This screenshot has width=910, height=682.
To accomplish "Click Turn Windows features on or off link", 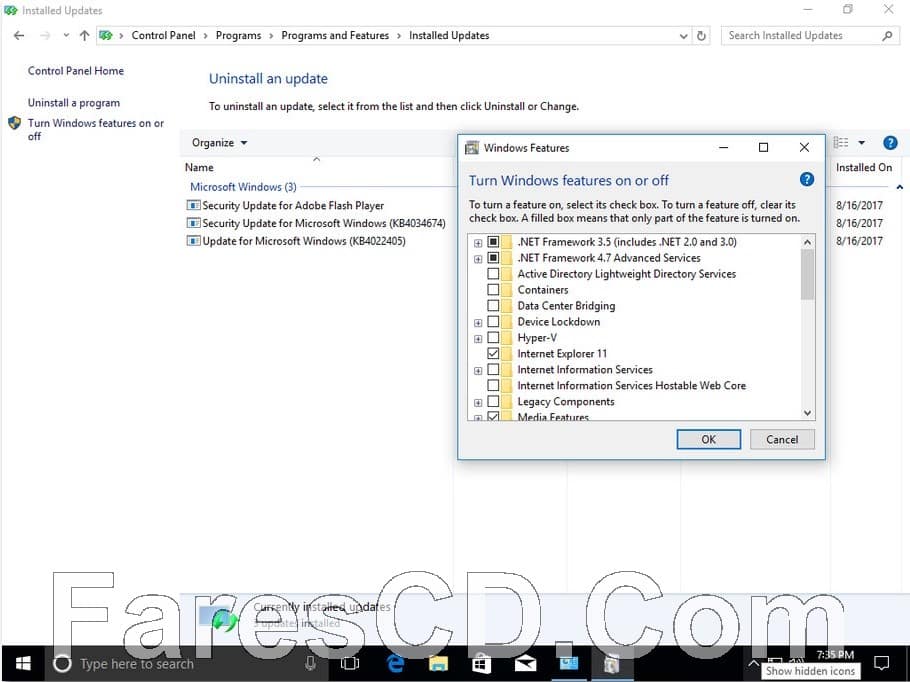I will (x=96, y=129).
